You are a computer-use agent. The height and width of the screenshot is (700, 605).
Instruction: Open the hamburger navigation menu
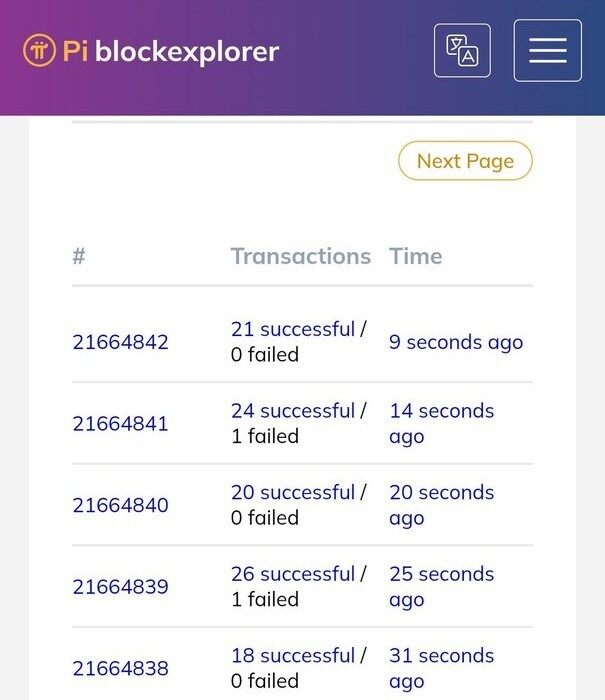point(547,50)
